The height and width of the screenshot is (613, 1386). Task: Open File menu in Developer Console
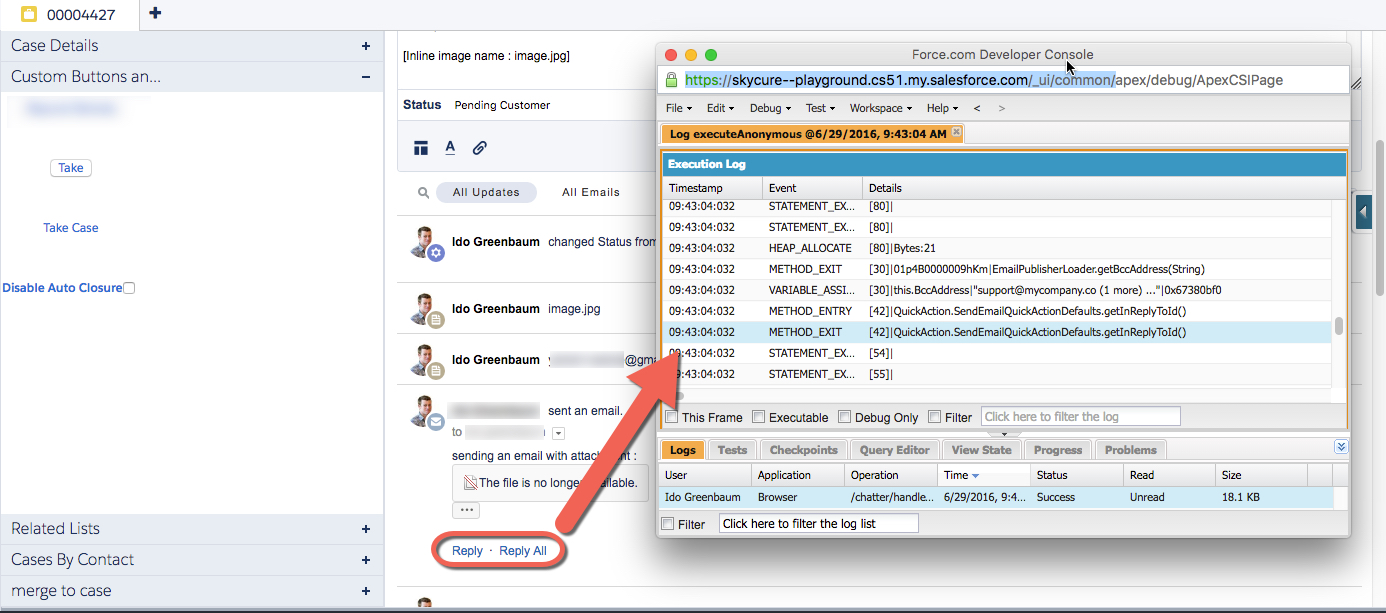point(680,108)
